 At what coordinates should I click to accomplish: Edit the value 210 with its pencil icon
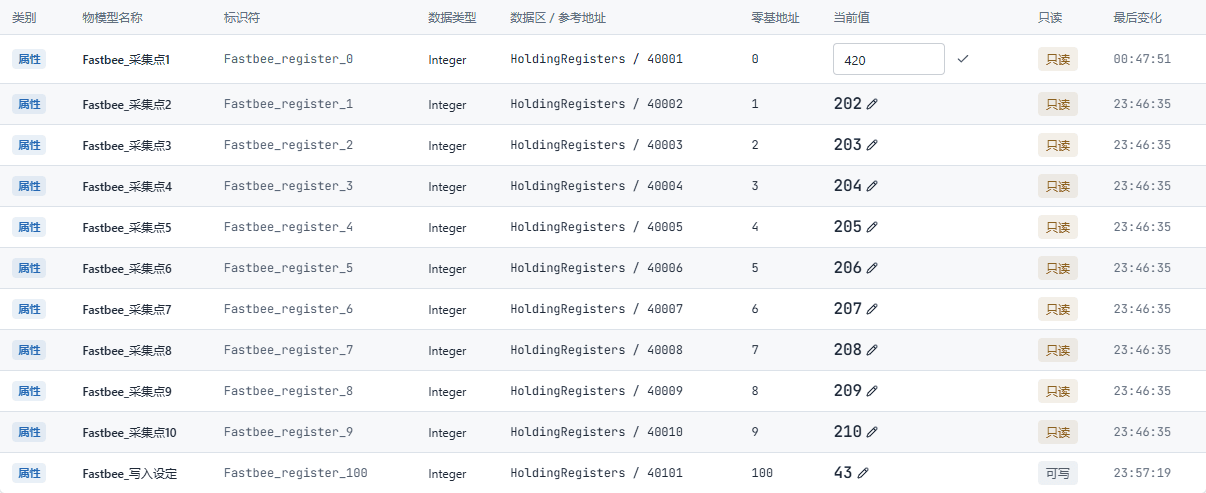(872, 432)
